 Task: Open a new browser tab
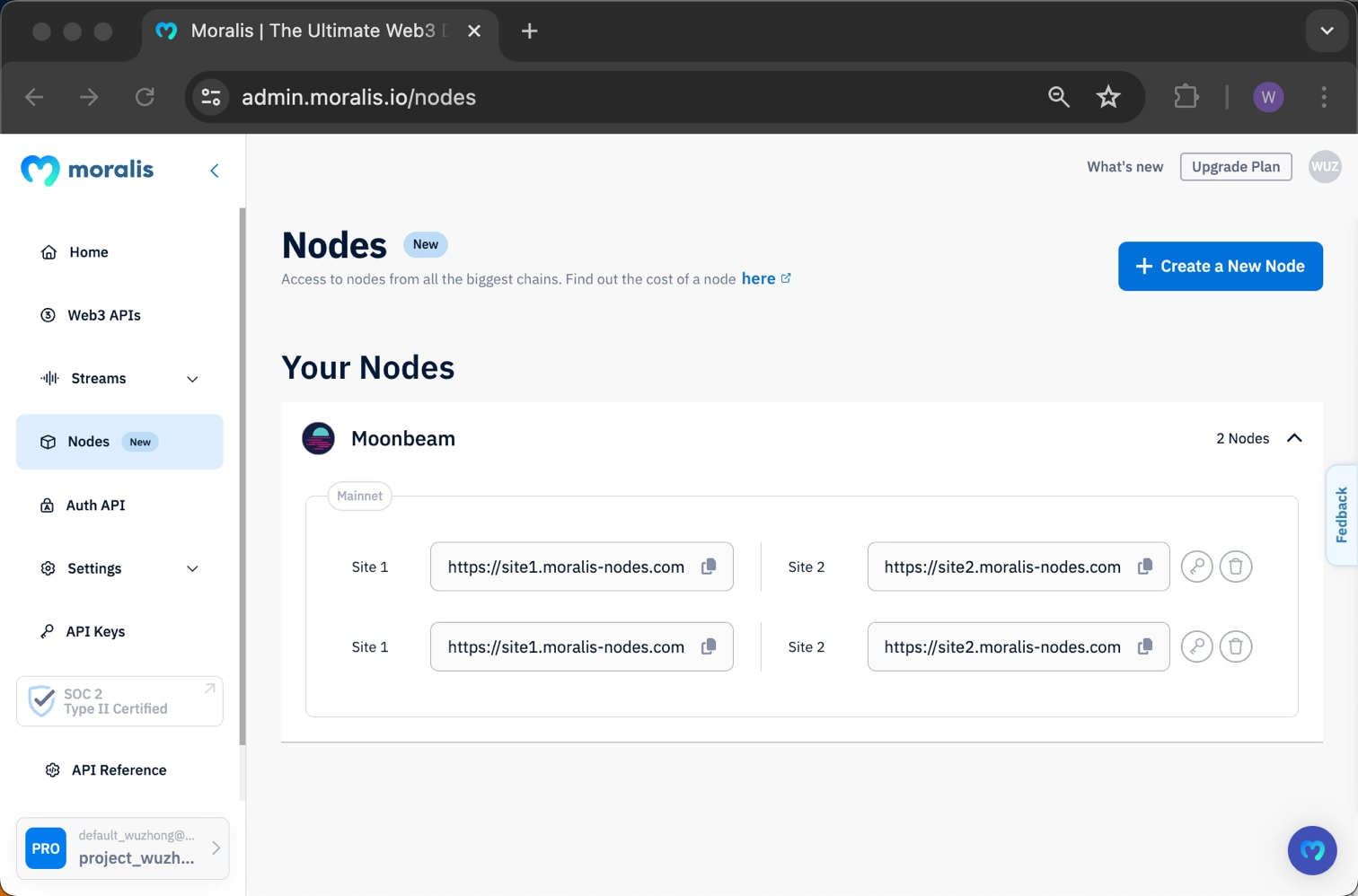click(530, 31)
